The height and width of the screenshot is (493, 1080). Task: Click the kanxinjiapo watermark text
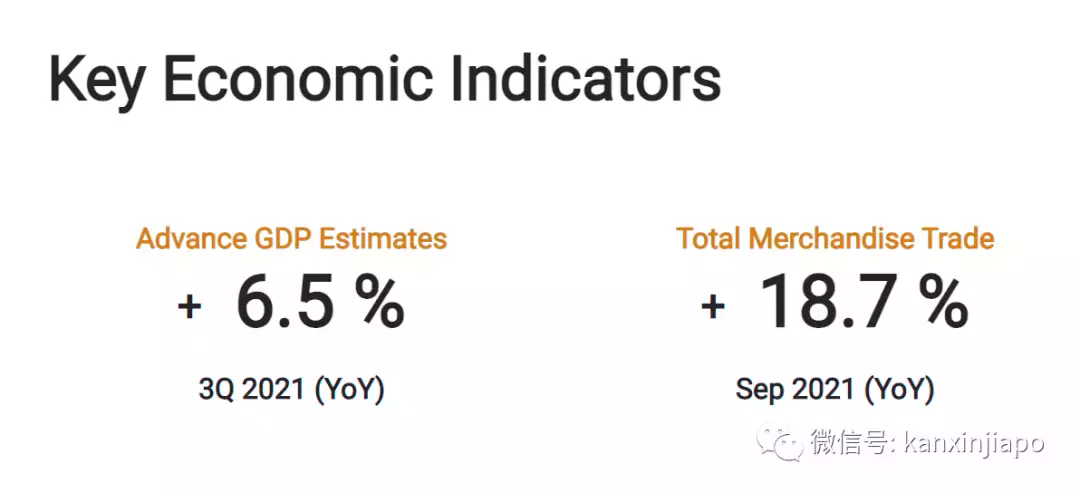pos(973,441)
